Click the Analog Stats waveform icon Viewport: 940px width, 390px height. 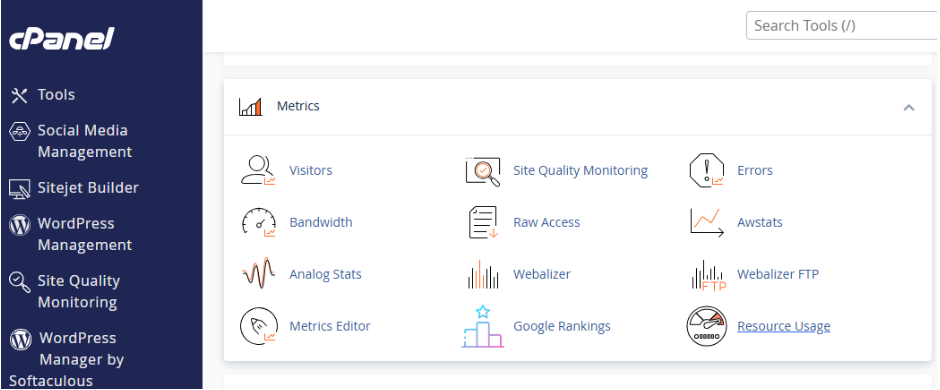click(258, 274)
